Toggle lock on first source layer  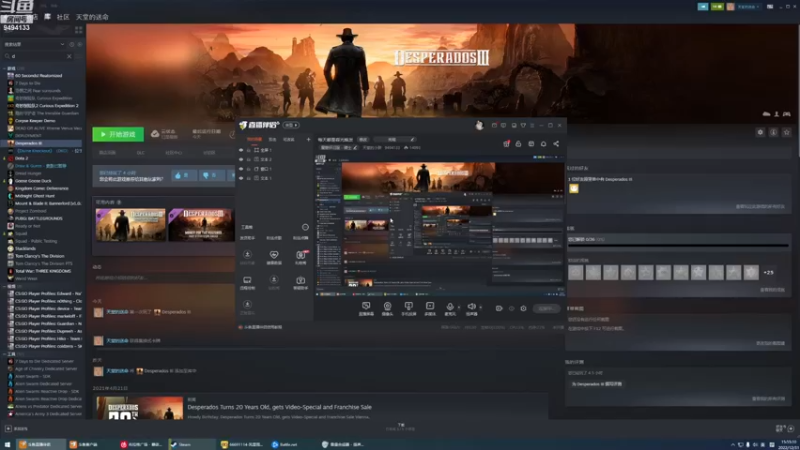pos(249,151)
